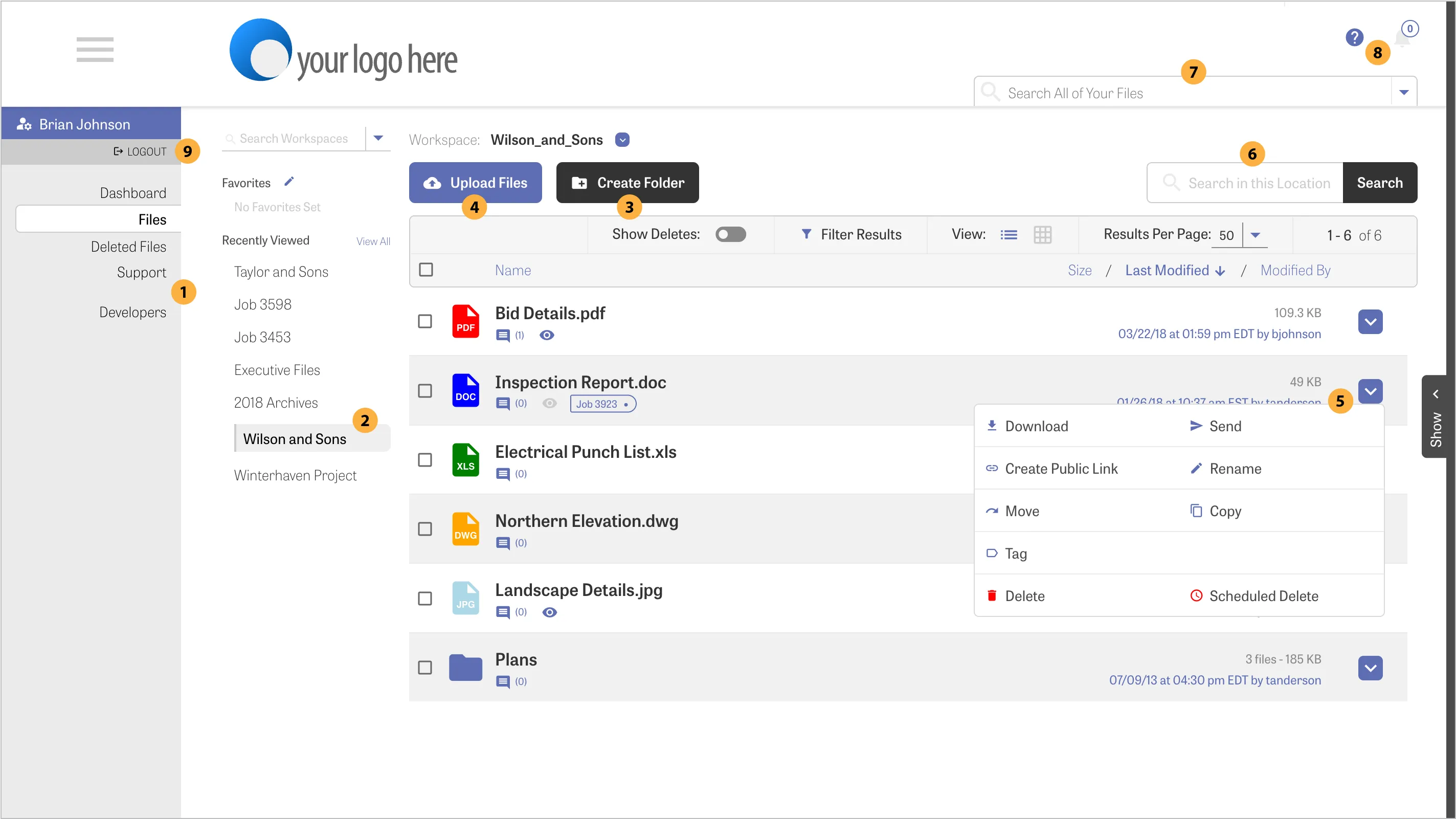Open the Plans folder icon
The width and height of the screenshot is (1456, 819).
coord(465,667)
